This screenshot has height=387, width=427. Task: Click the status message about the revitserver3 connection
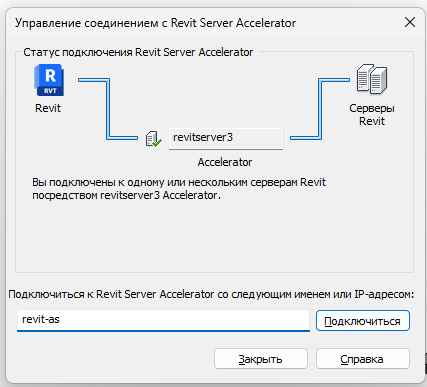(179, 189)
